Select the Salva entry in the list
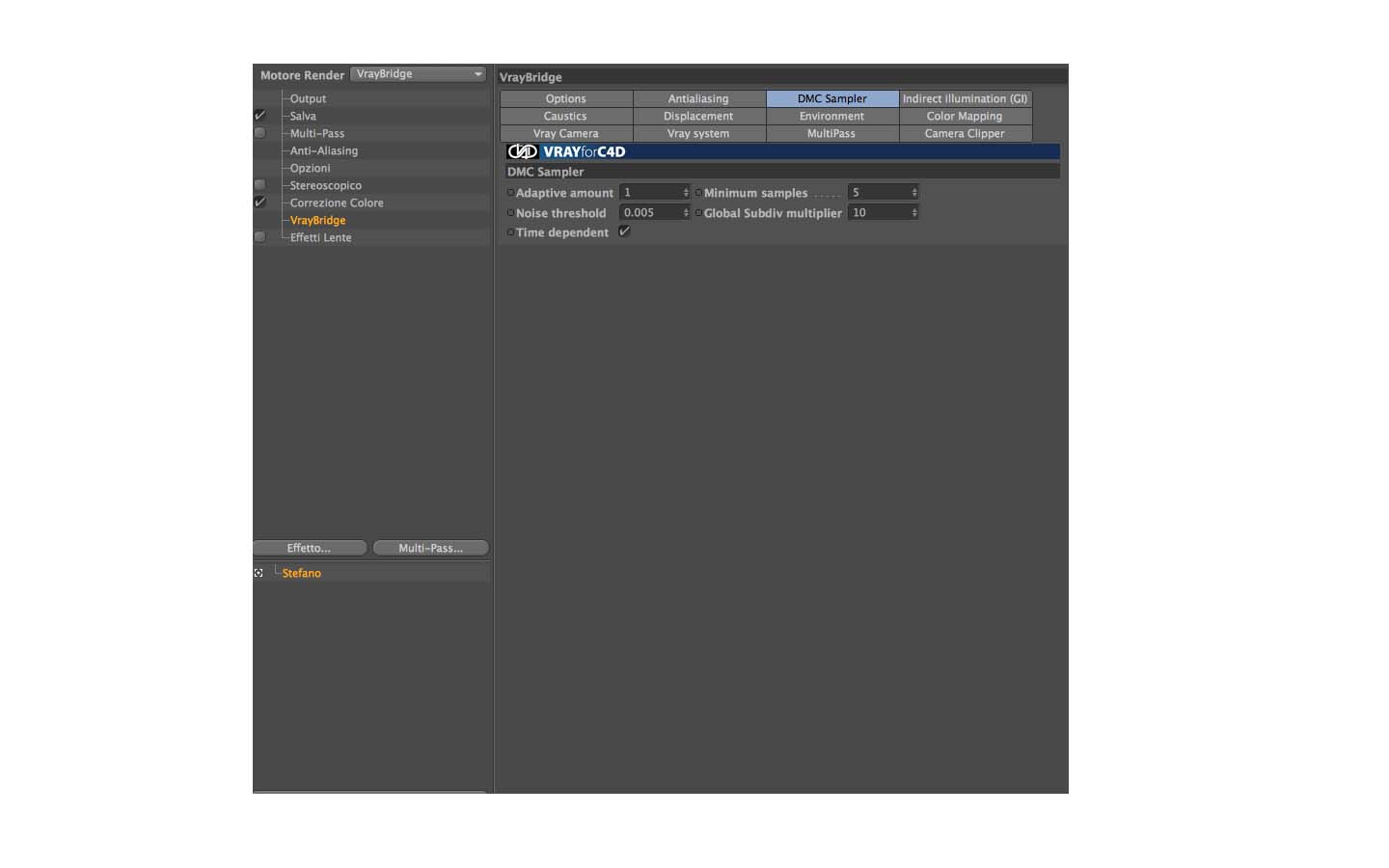The image size is (1389, 868). click(x=303, y=116)
